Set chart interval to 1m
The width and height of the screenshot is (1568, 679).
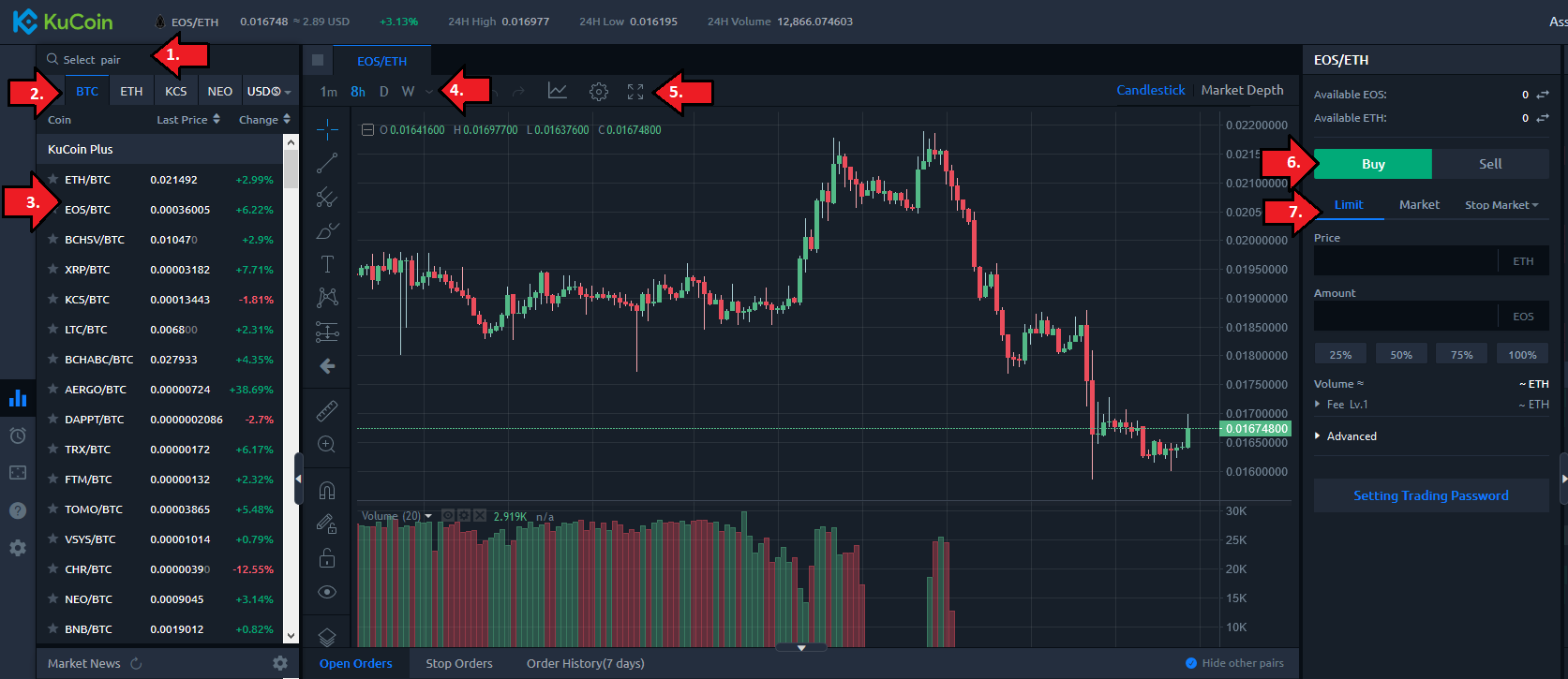(329, 92)
